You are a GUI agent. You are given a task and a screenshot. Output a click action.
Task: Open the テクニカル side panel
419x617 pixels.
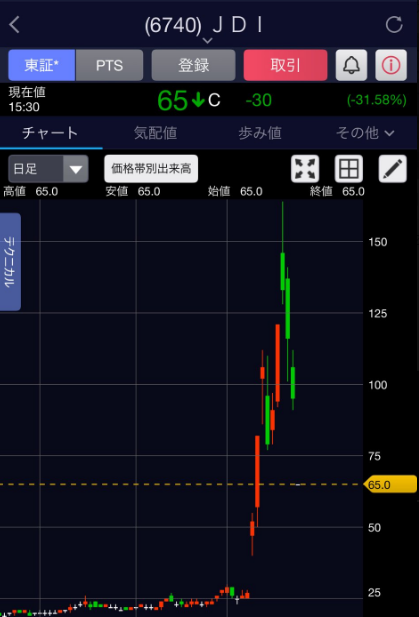pos(10,262)
